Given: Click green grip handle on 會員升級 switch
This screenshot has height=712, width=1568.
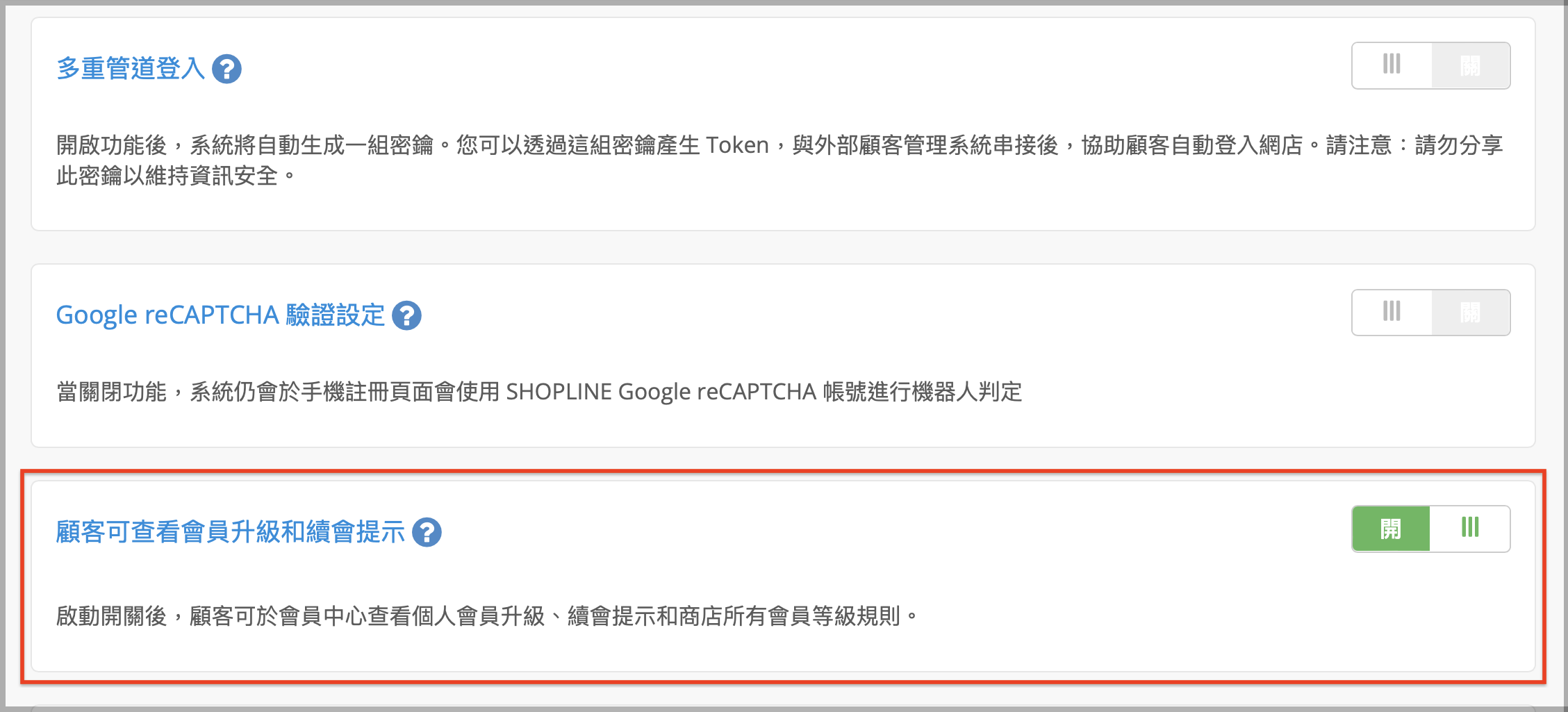Looking at the screenshot, I should pos(1470,528).
